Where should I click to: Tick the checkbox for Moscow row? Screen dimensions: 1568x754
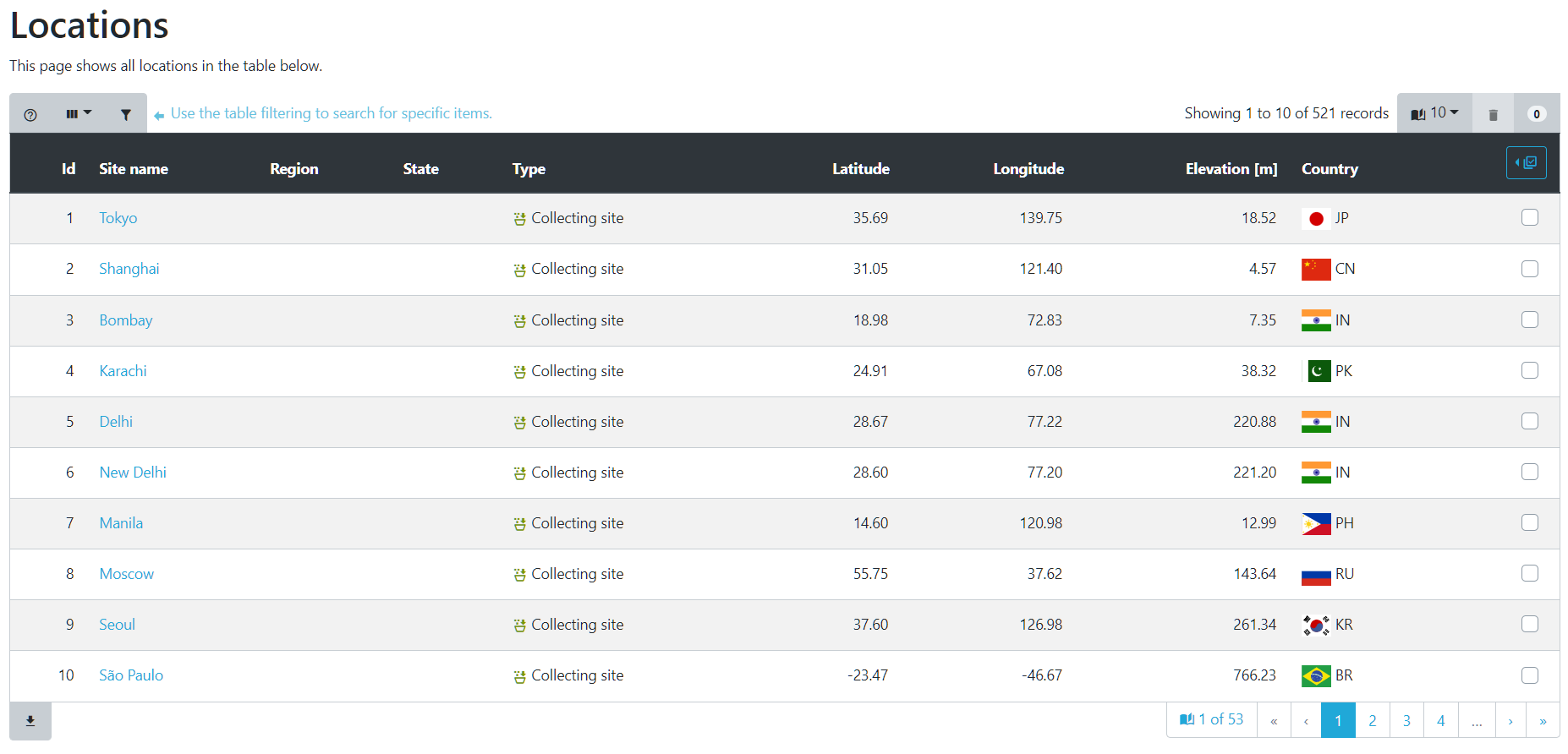[1529, 574]
